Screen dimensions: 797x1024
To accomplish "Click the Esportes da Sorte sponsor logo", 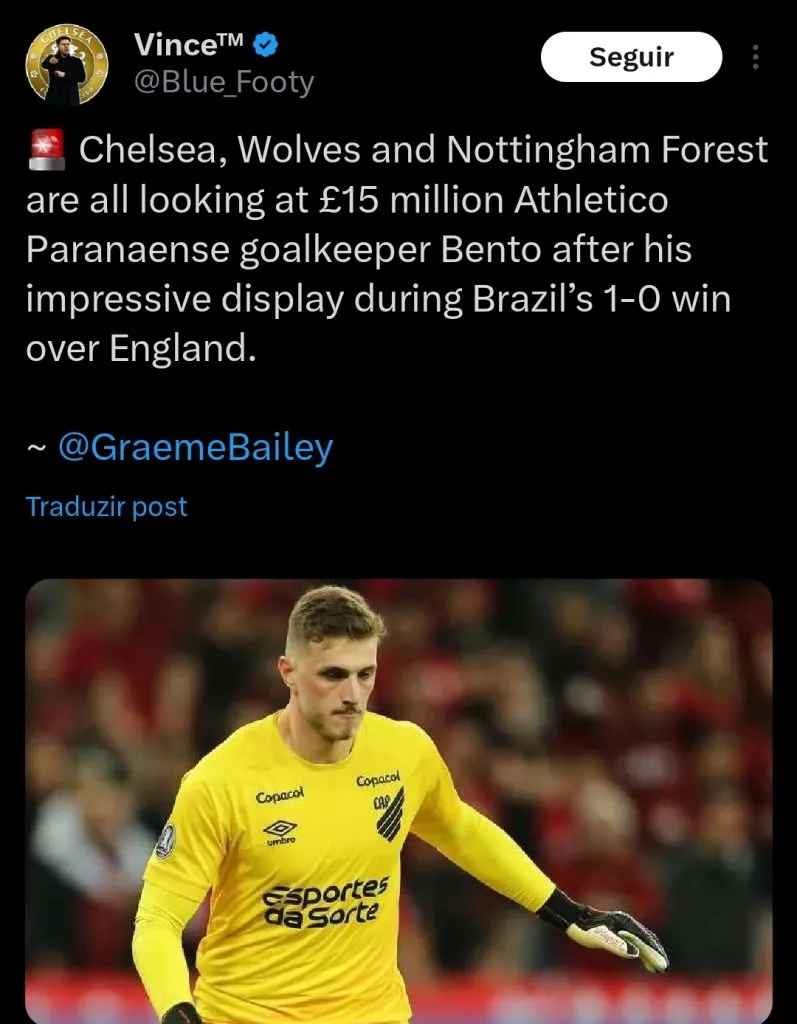I will (x=325, y=900).
